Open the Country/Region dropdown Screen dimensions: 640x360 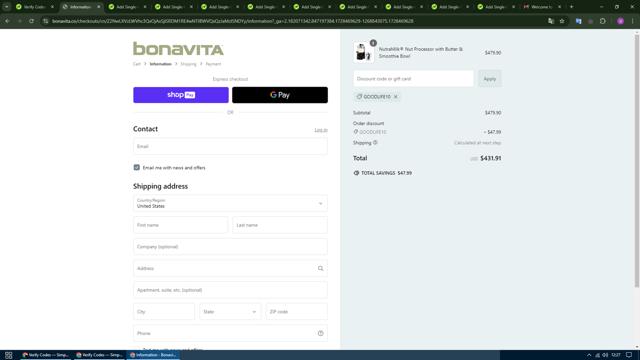[230, 203]
